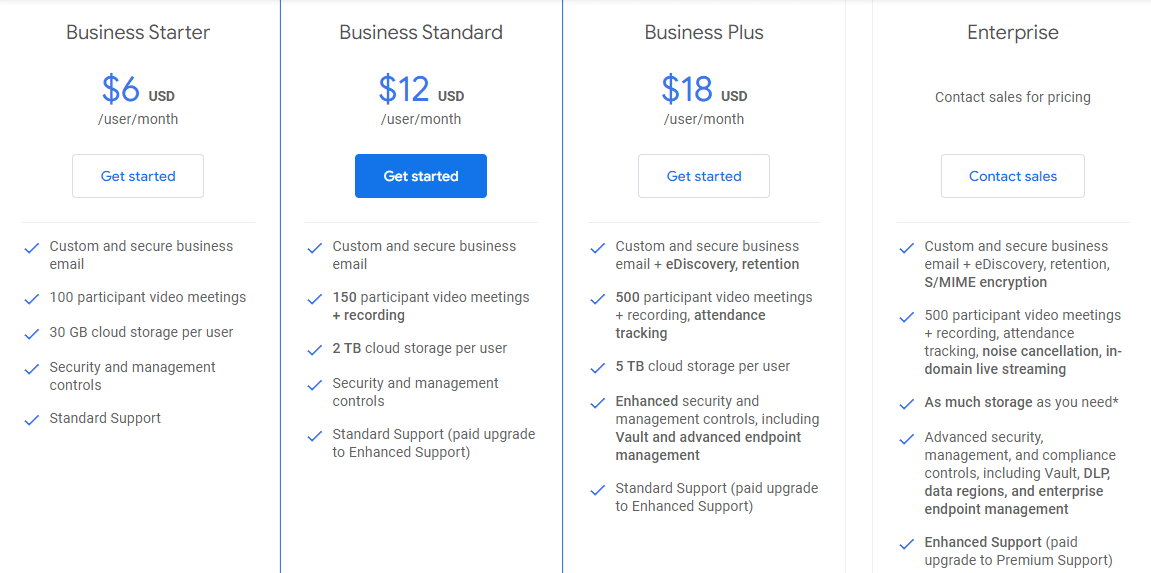Click checkmark beside 150 participant video meetings
The height and width of the screenshot is (573, 1151).
pos(315,298)
